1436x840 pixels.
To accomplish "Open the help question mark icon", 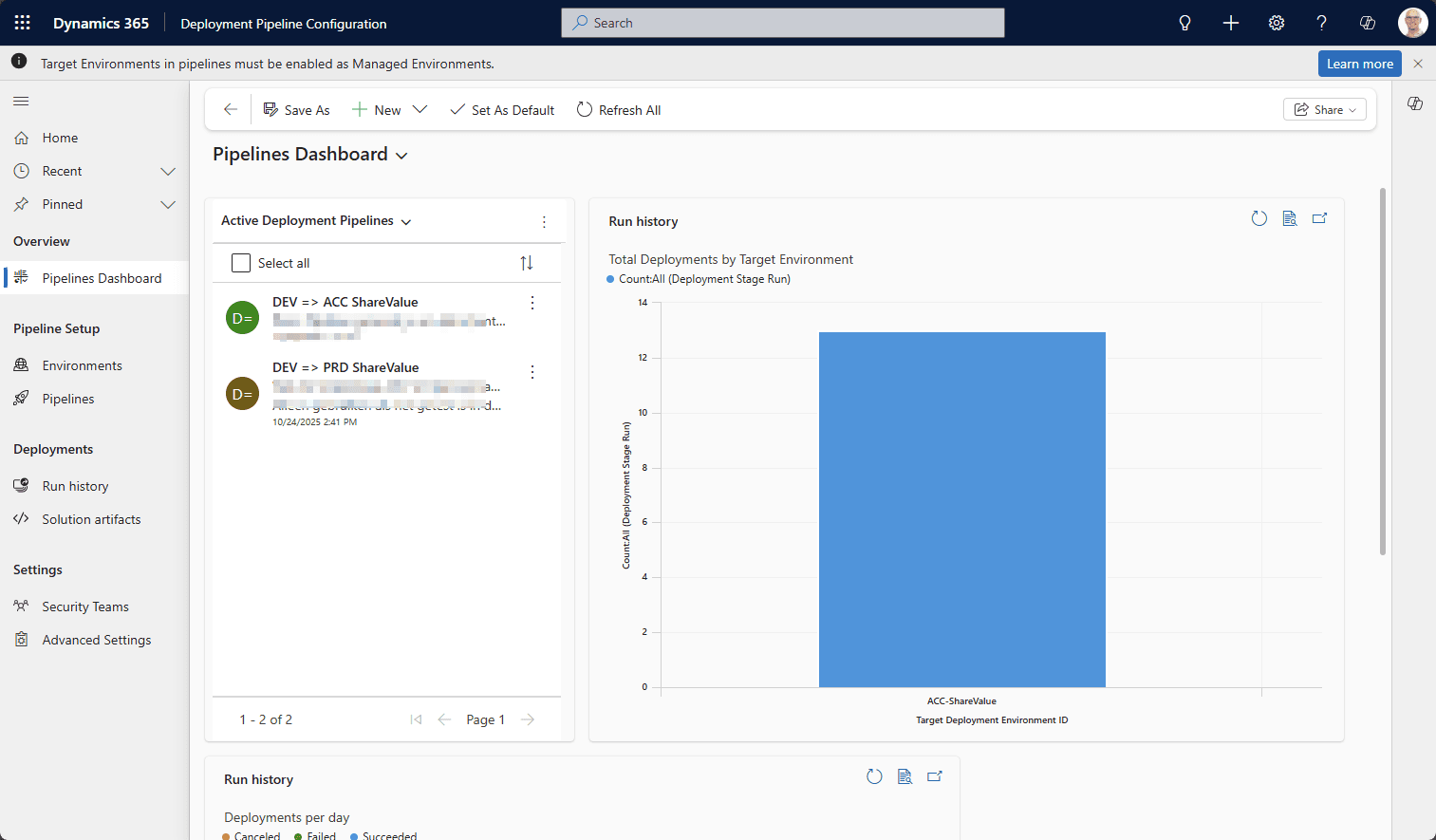I will pos(1321,23).
